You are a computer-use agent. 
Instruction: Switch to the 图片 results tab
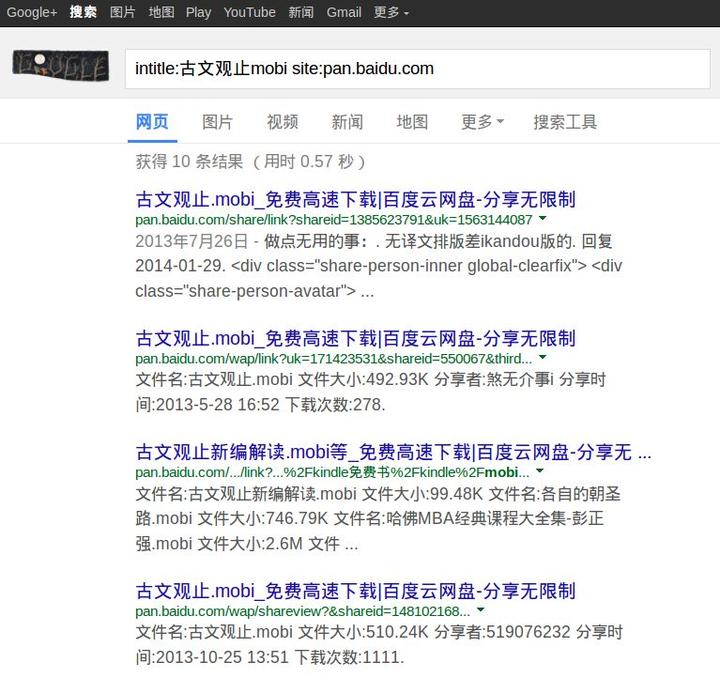point(218,122)
